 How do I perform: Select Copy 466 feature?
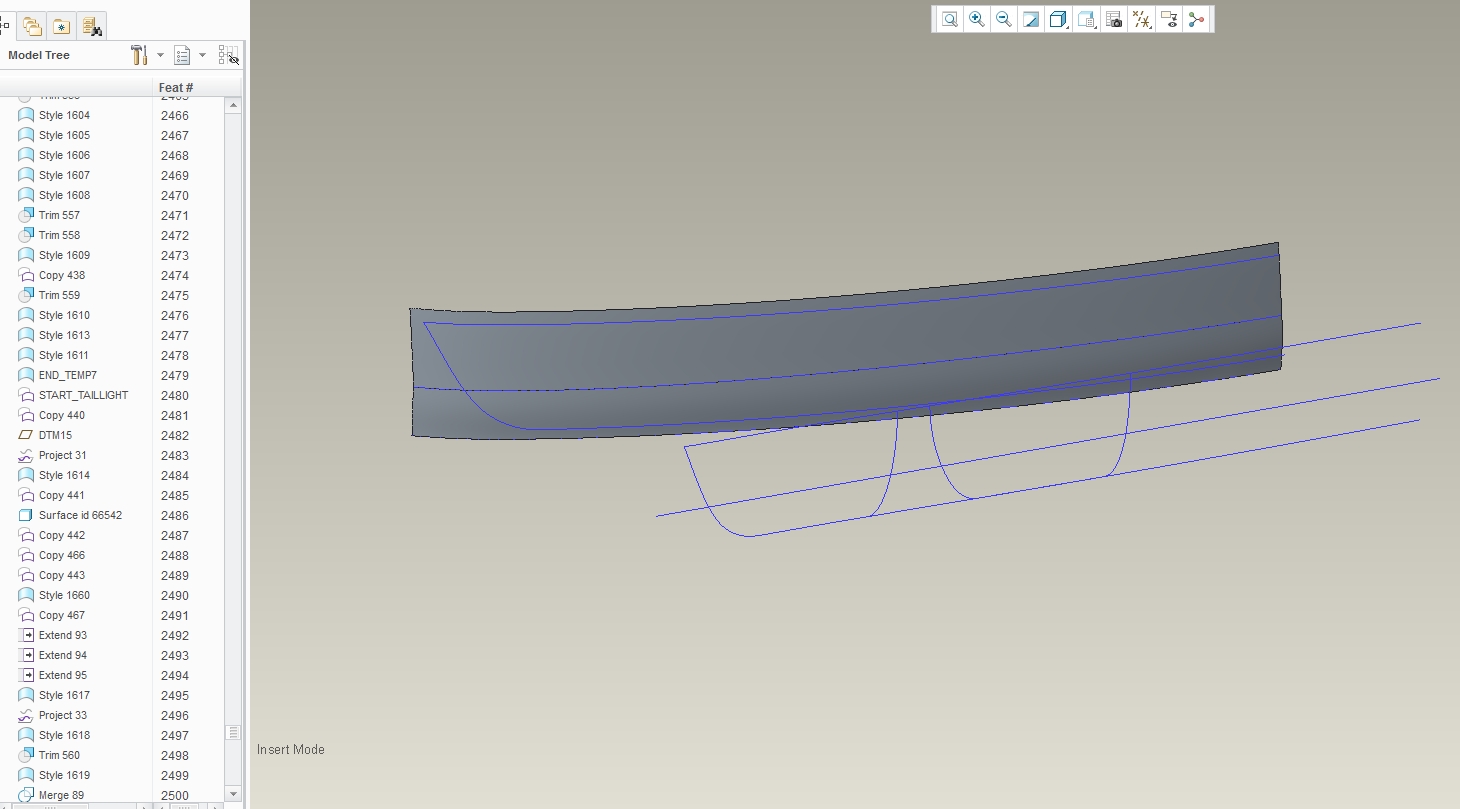(62, 555)
